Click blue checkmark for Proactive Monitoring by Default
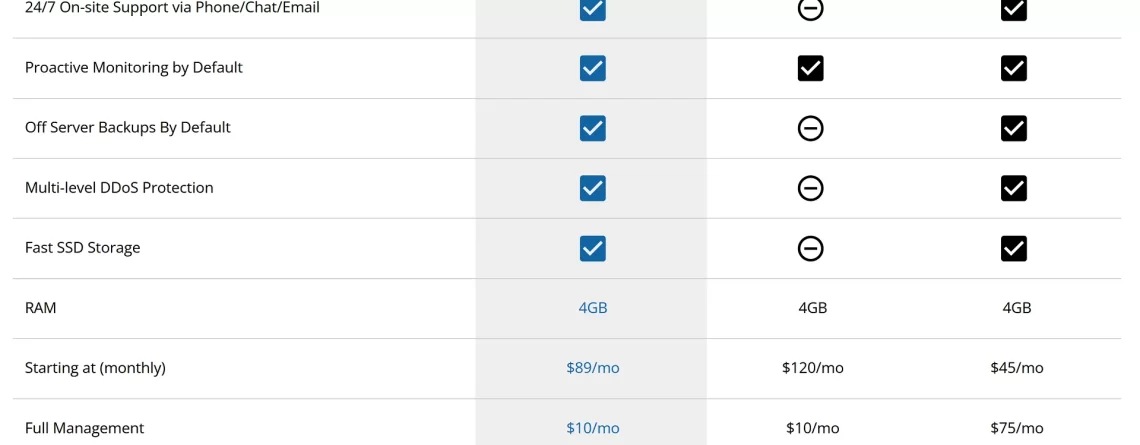Image resolution: width=1140 pixels, height=445 pixels. pyautogui.click(x=593, y=68)
